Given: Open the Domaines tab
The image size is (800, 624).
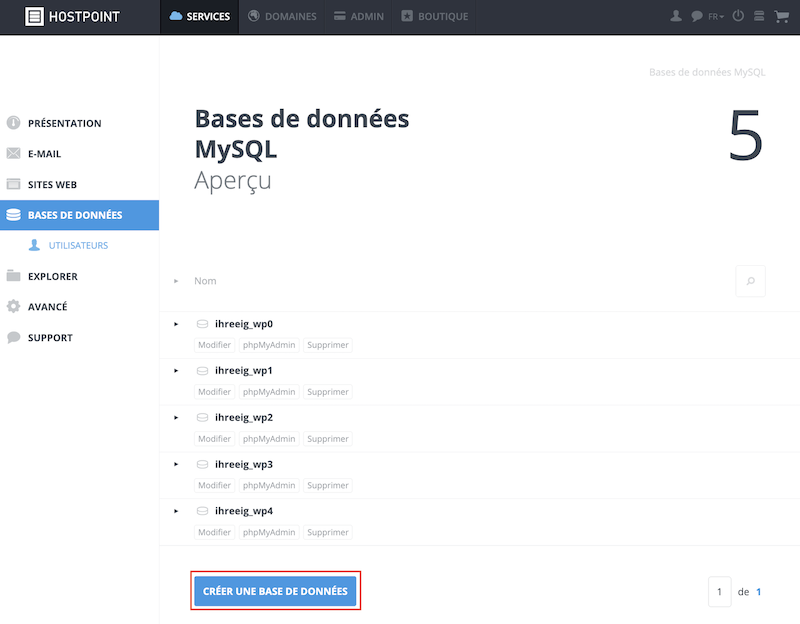Looking at the screenshot, I should click(282, 16).
